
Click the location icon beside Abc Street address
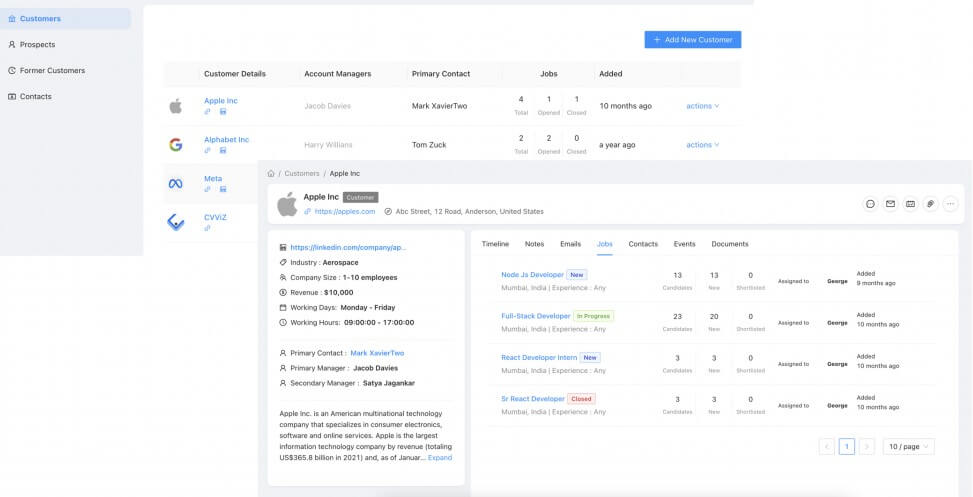click(388, 212)
